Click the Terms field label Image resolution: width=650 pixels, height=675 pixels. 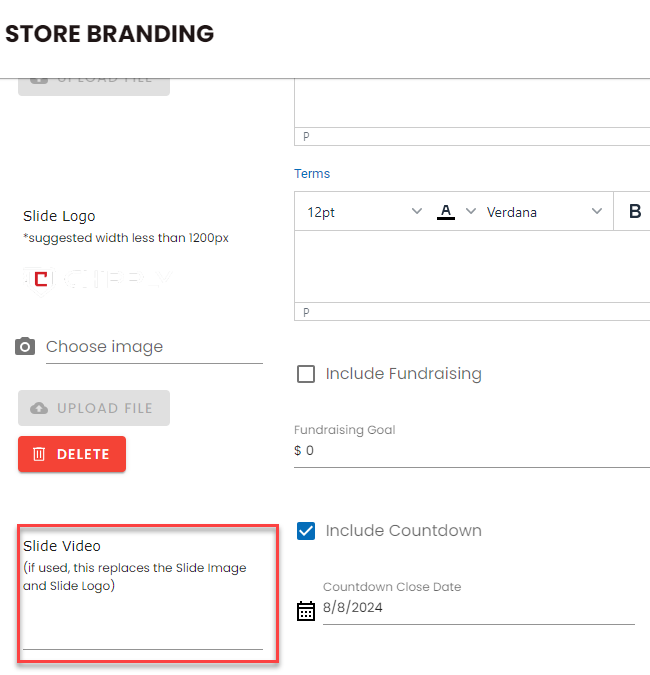pos(312,174)
